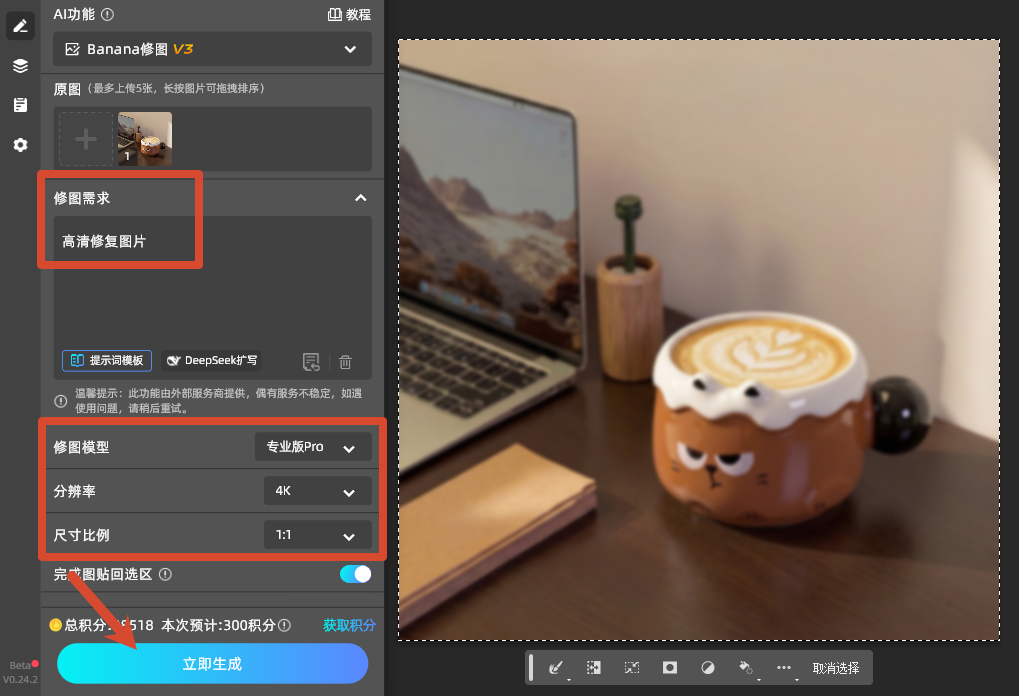Viewport: 1019px width, 696px height.
Task: Select the brush tool in bottom toolbar
Action: pos(556,667)
